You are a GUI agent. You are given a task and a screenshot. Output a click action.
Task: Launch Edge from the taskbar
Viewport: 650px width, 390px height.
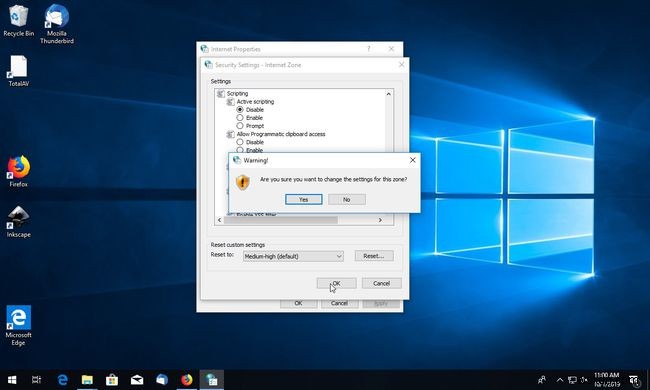(62, 380)
